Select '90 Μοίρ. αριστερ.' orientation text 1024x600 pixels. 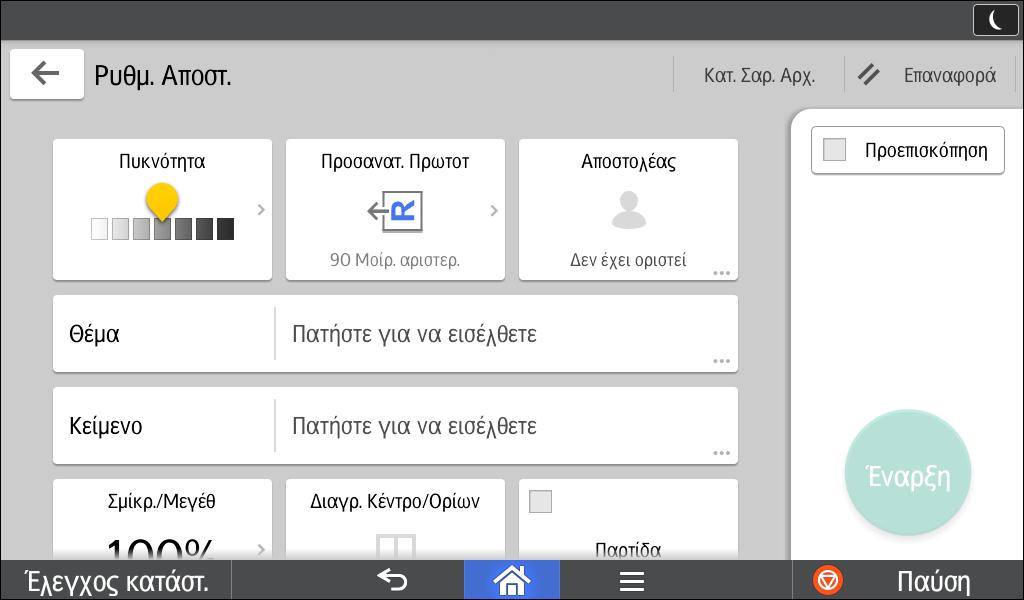(394, 260)
